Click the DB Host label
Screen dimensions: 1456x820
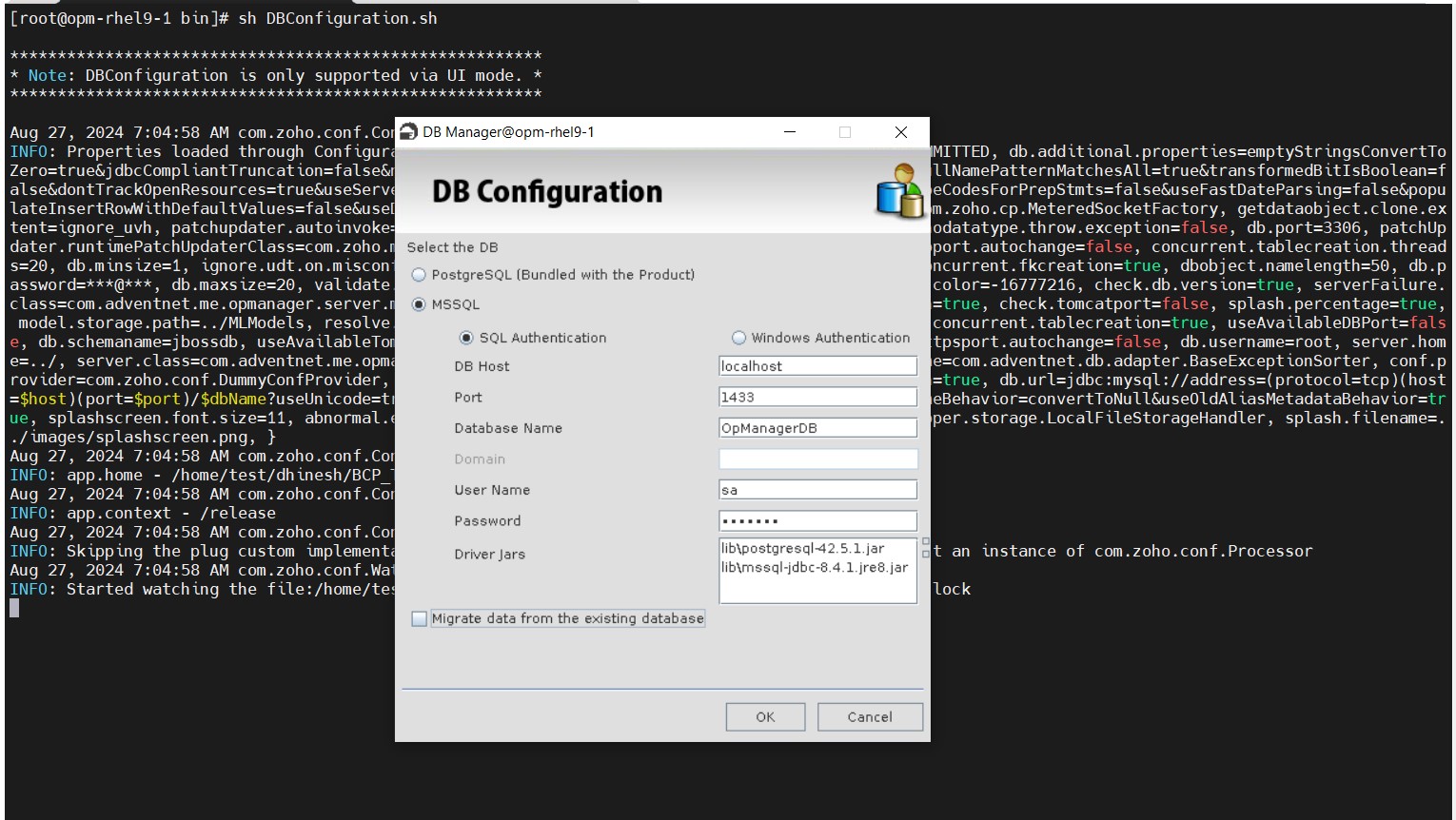click(482, 366)
